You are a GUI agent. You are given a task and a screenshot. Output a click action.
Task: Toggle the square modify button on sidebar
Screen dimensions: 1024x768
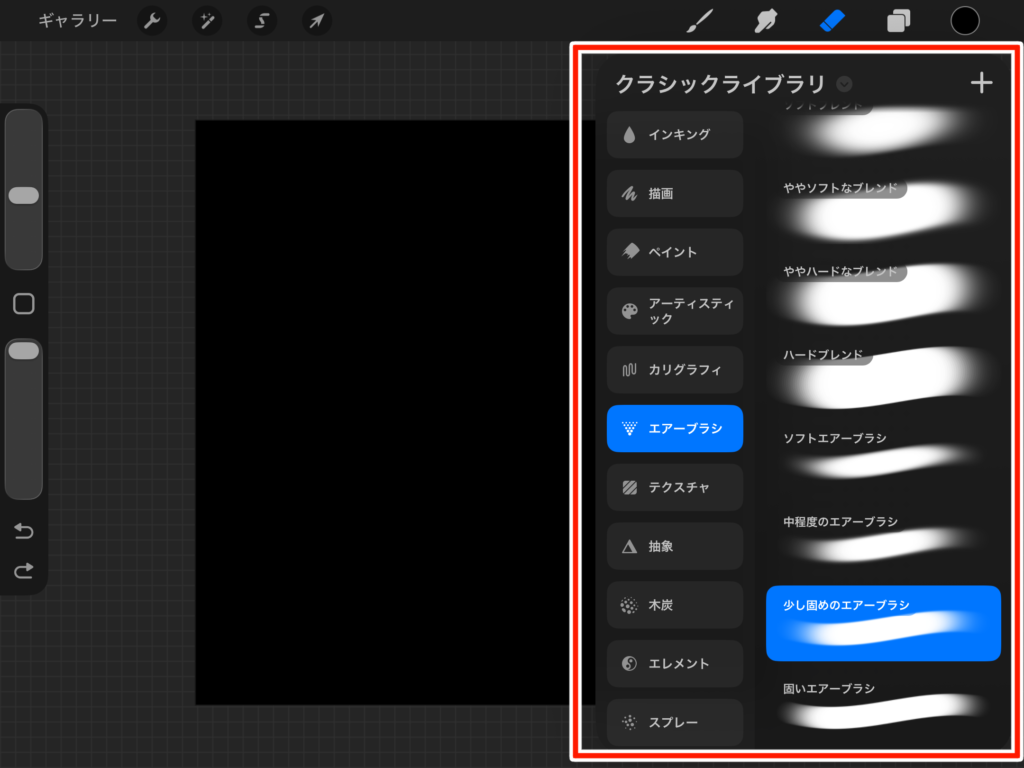tap(24, 304)
